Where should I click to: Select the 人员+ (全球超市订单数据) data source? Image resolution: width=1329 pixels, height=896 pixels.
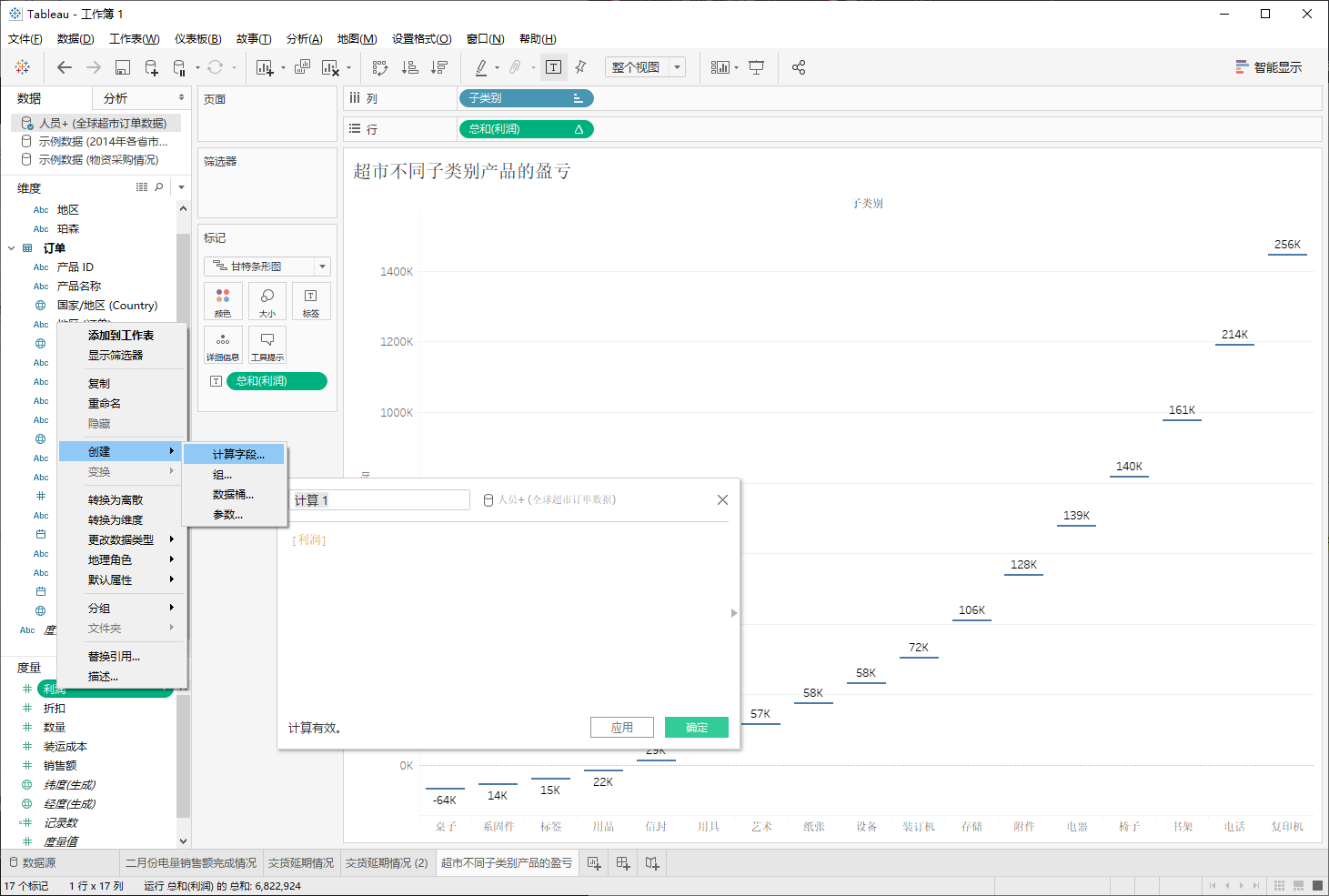click(96, 123)
